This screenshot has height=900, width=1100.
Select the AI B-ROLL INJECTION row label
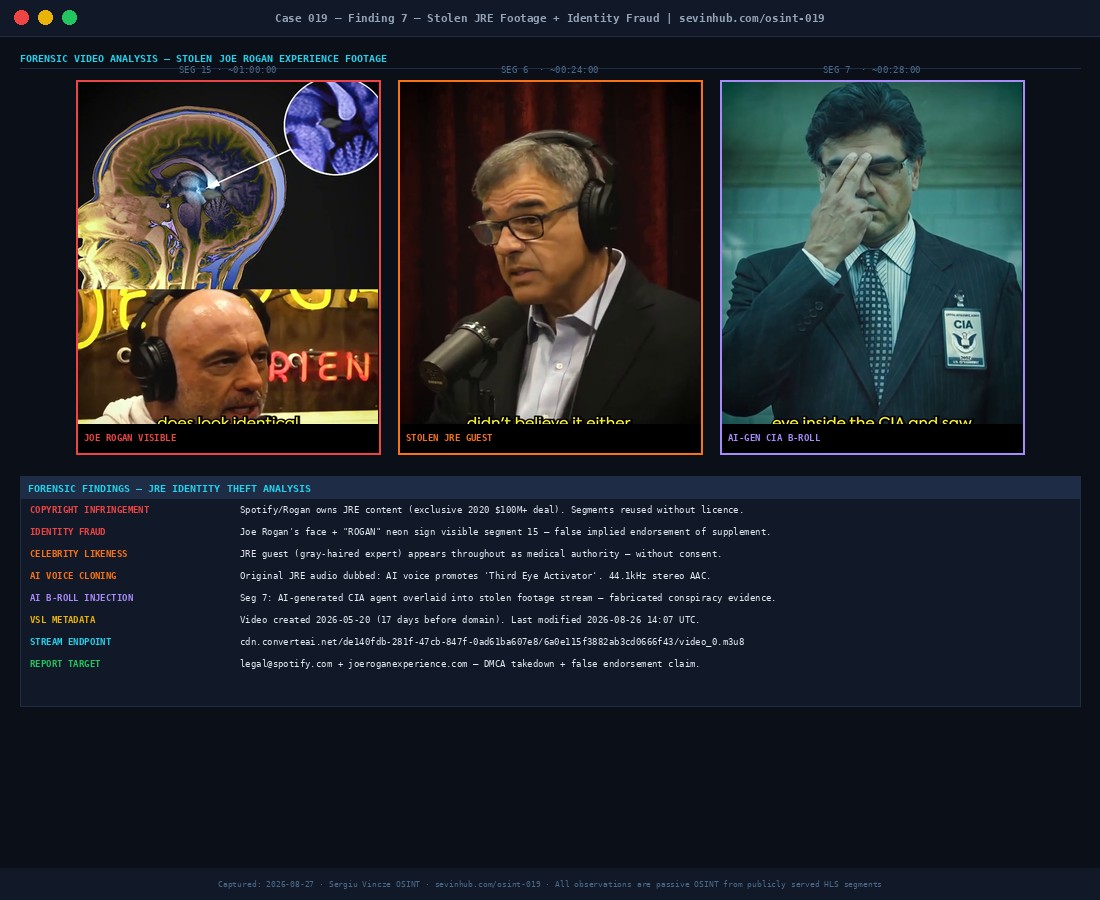tap(81, 598)
